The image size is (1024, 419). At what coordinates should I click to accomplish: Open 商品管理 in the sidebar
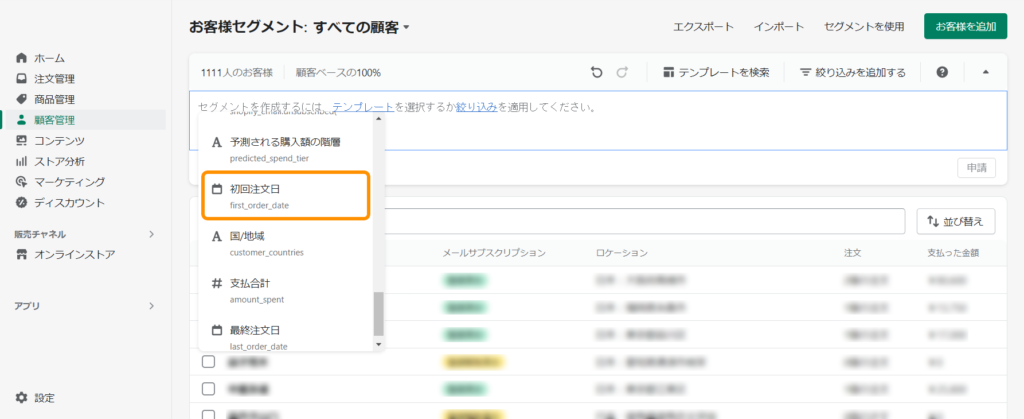pos(54,99)
